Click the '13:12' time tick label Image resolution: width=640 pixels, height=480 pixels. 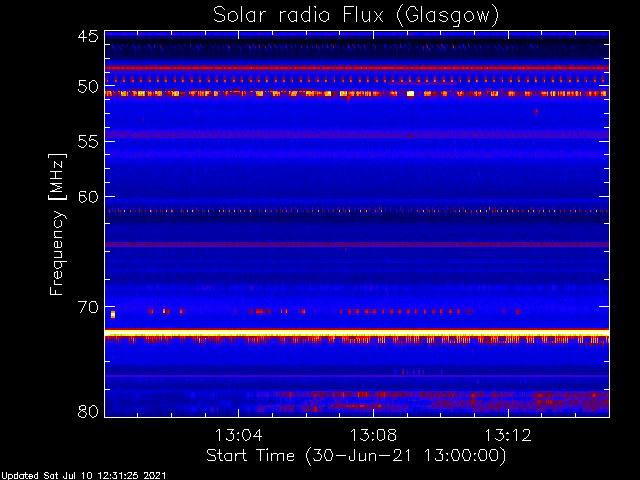coord(508,435)
